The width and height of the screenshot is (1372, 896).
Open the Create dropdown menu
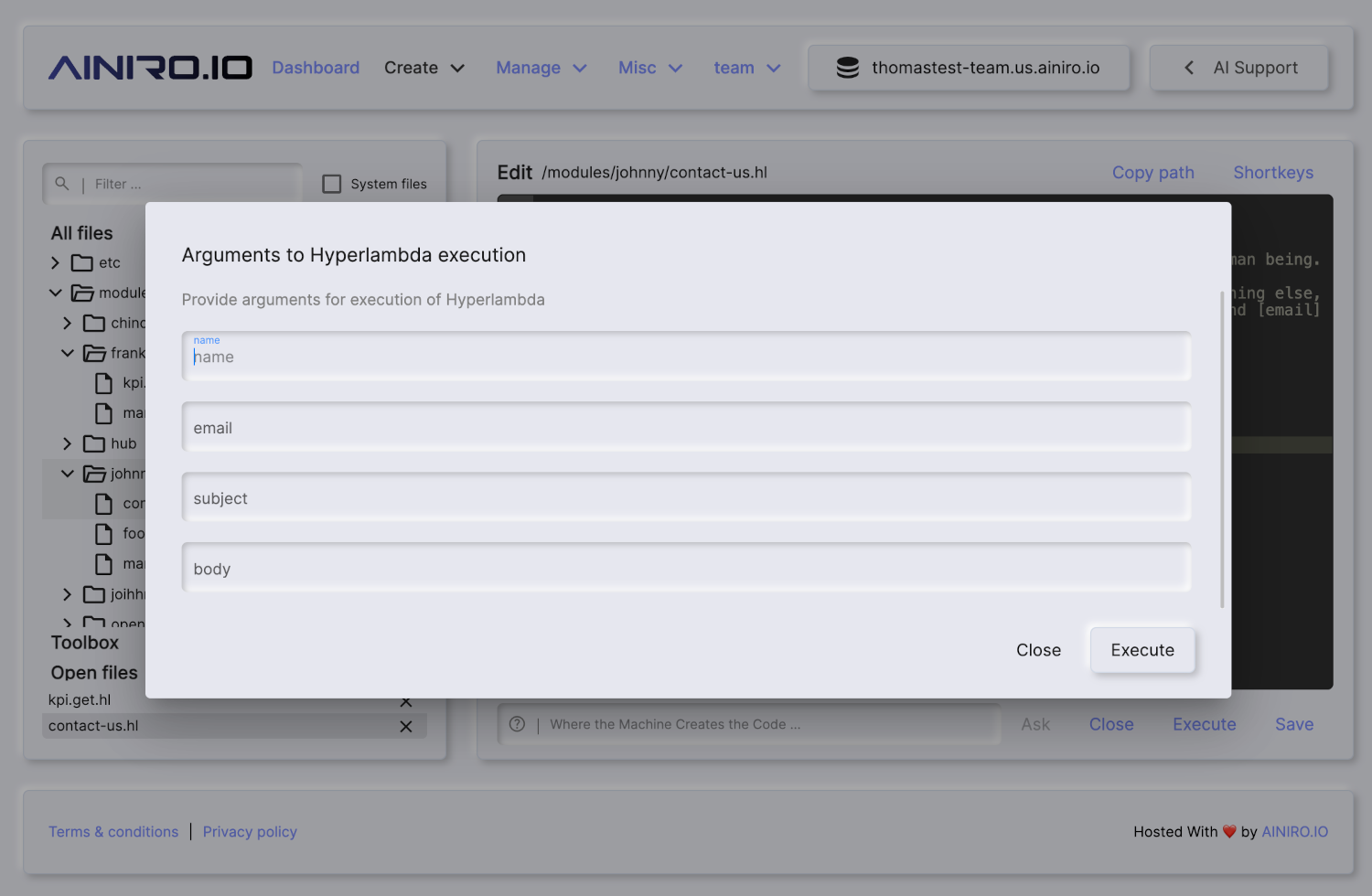[424, 68]
